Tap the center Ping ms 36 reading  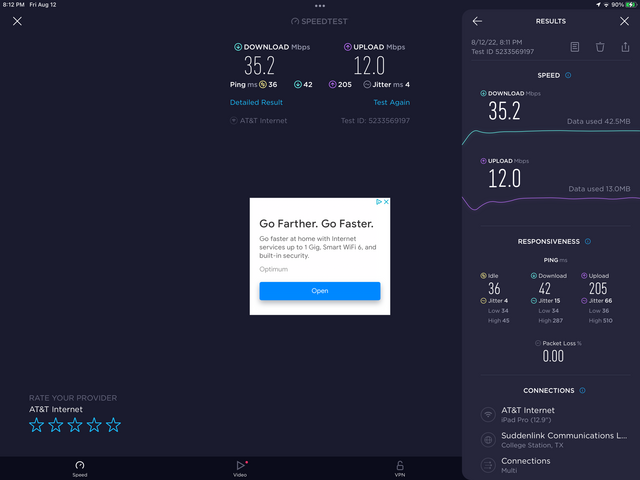[253, 84]
